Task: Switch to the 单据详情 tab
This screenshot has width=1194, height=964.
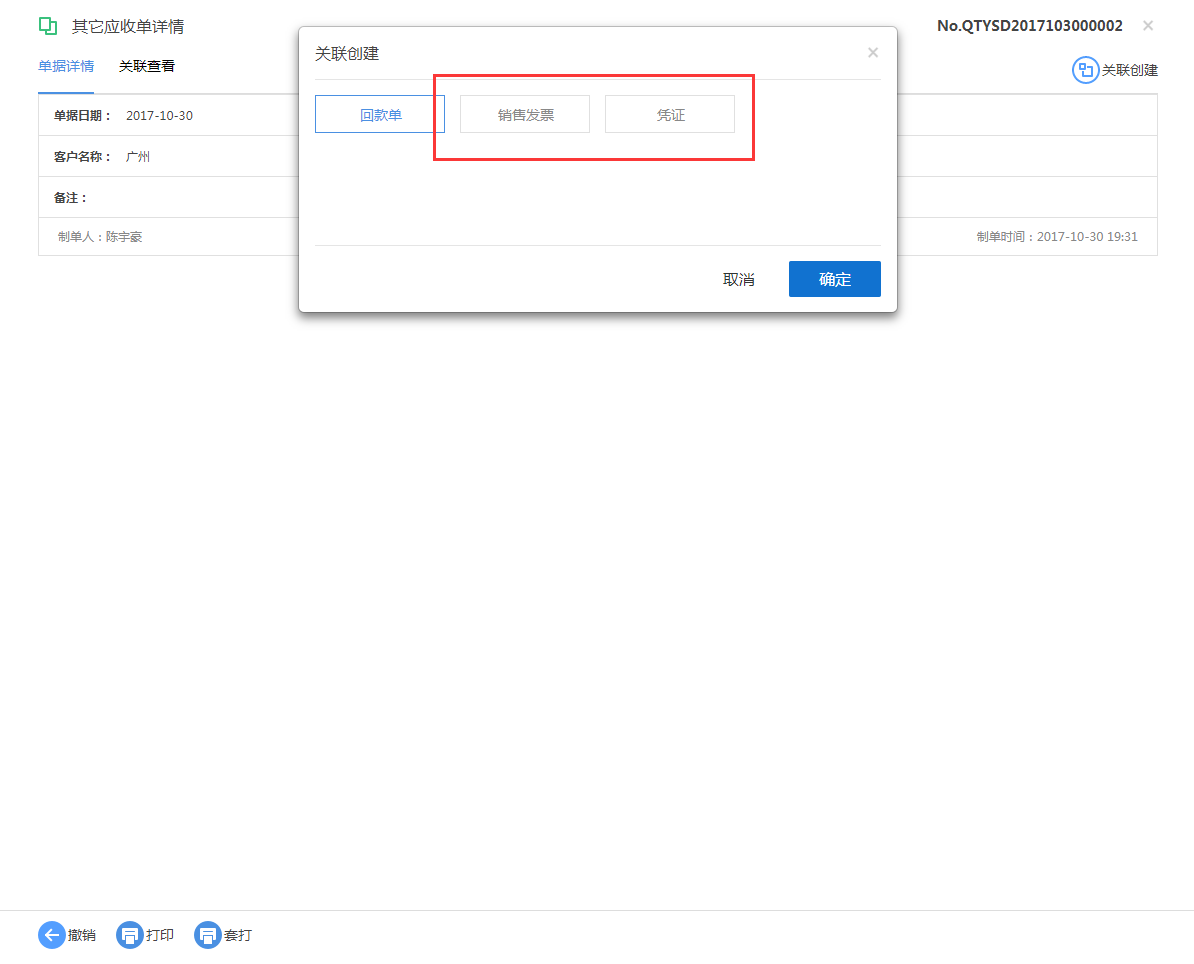Action: (x=66, y=66)
